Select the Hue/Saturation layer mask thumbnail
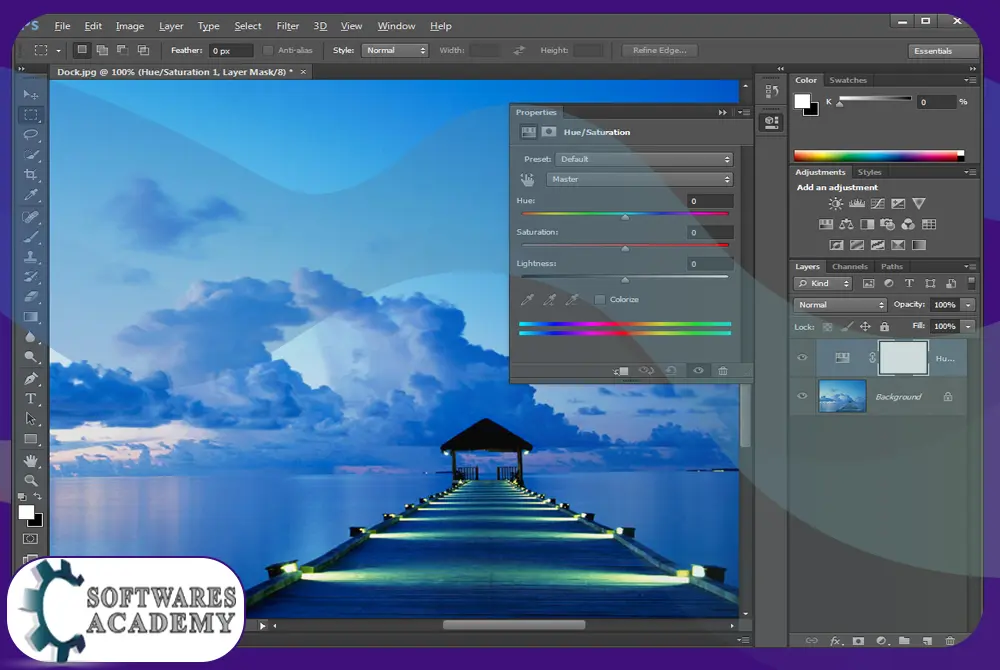Screen dimensions: 1000x670 tap(903, 358)
